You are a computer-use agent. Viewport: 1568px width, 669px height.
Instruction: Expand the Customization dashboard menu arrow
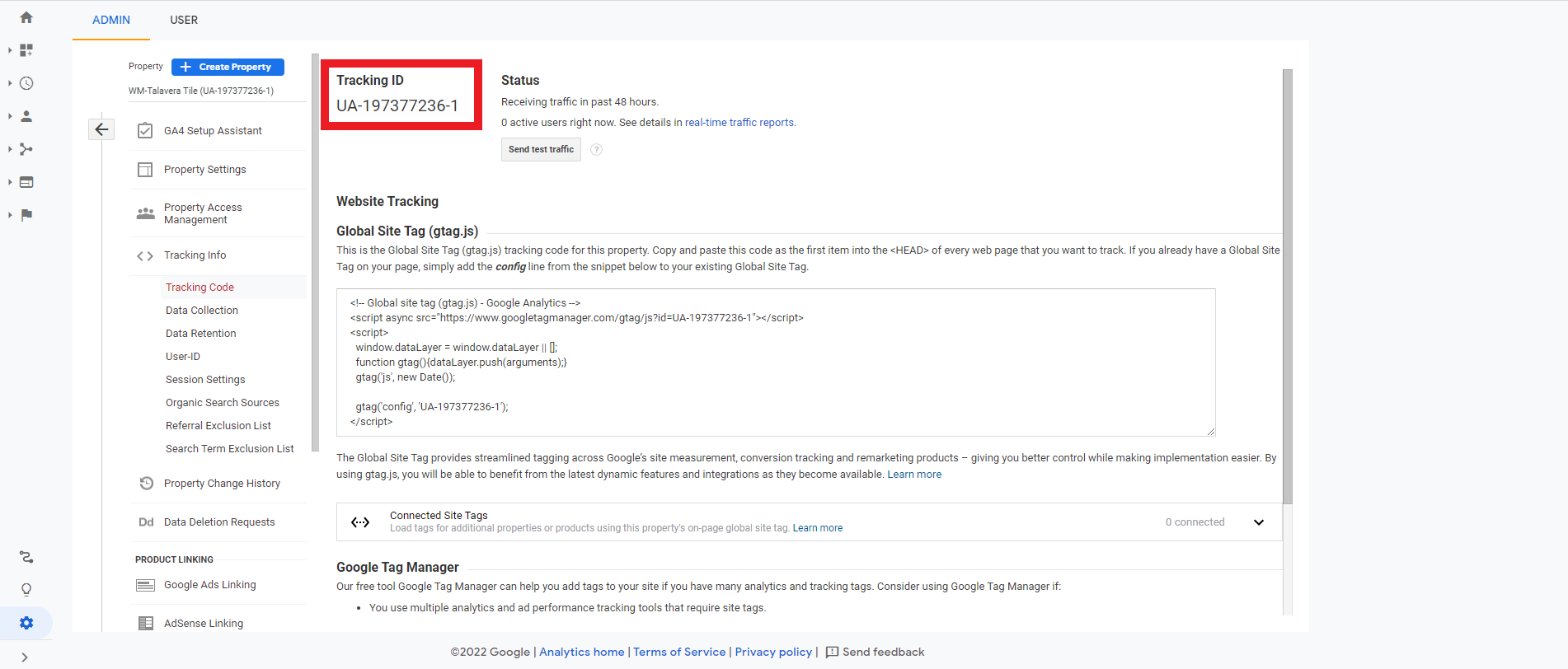click(10, 50)
